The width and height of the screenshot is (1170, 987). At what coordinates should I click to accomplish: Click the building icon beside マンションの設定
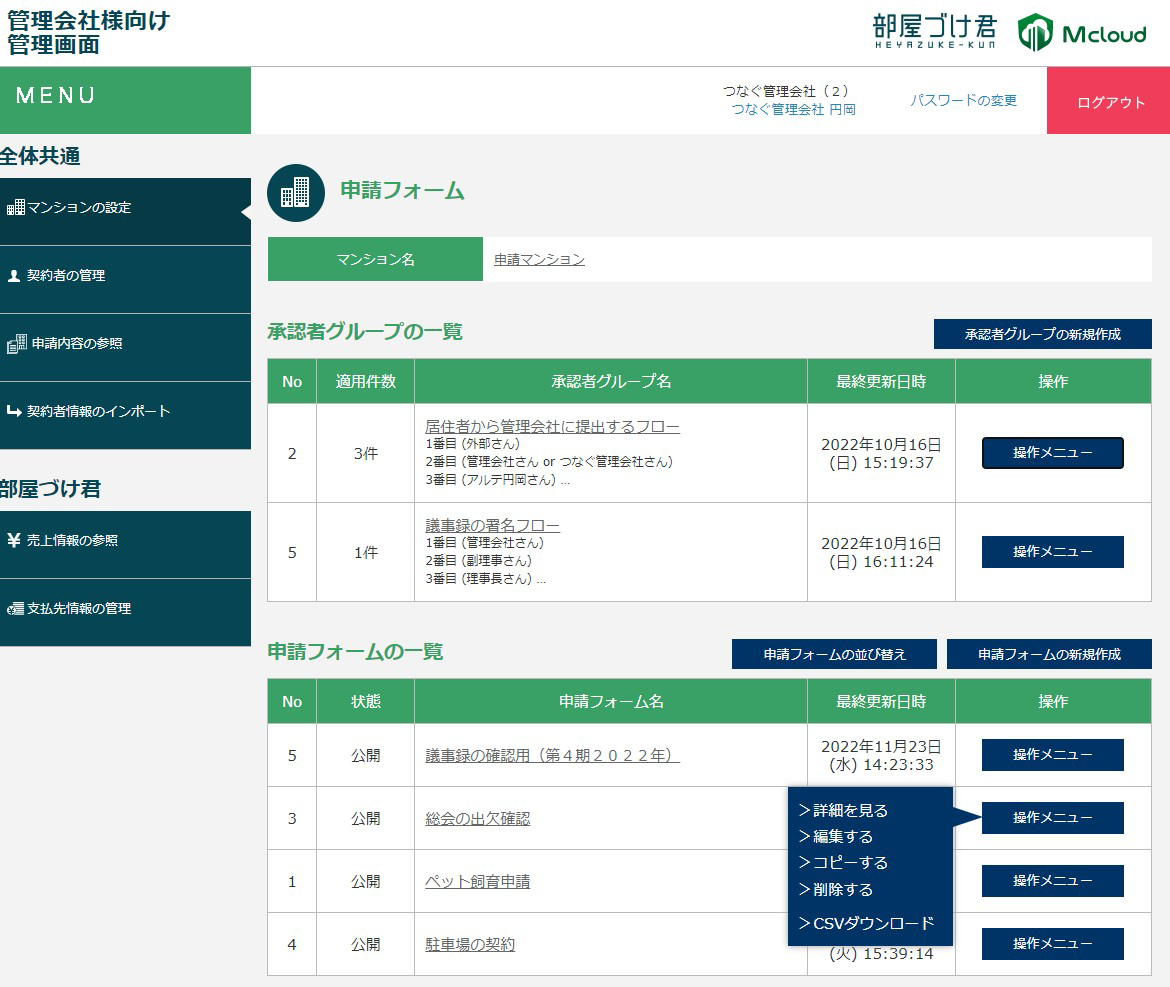(15, 208)
